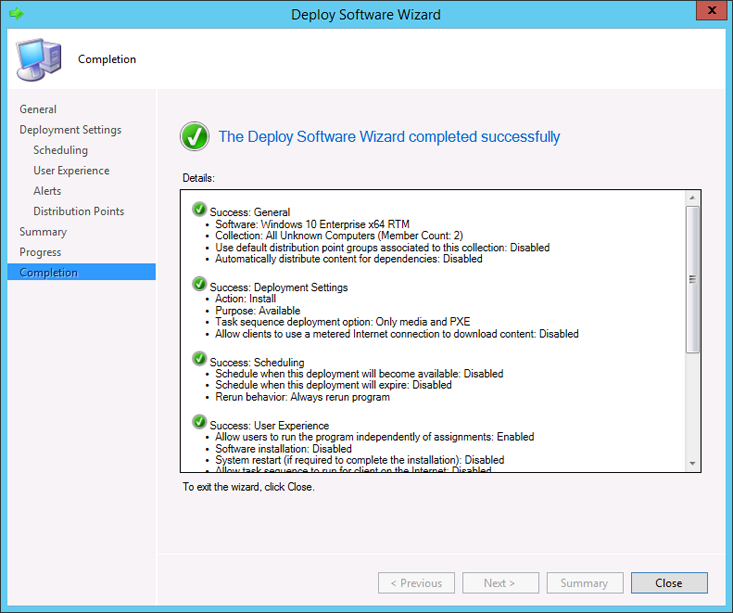Image resolution: width=733 pixels, height=613 pixels.
Task: Click green check beside Success: Deployment Settings
Action: (x=199, y=286)
